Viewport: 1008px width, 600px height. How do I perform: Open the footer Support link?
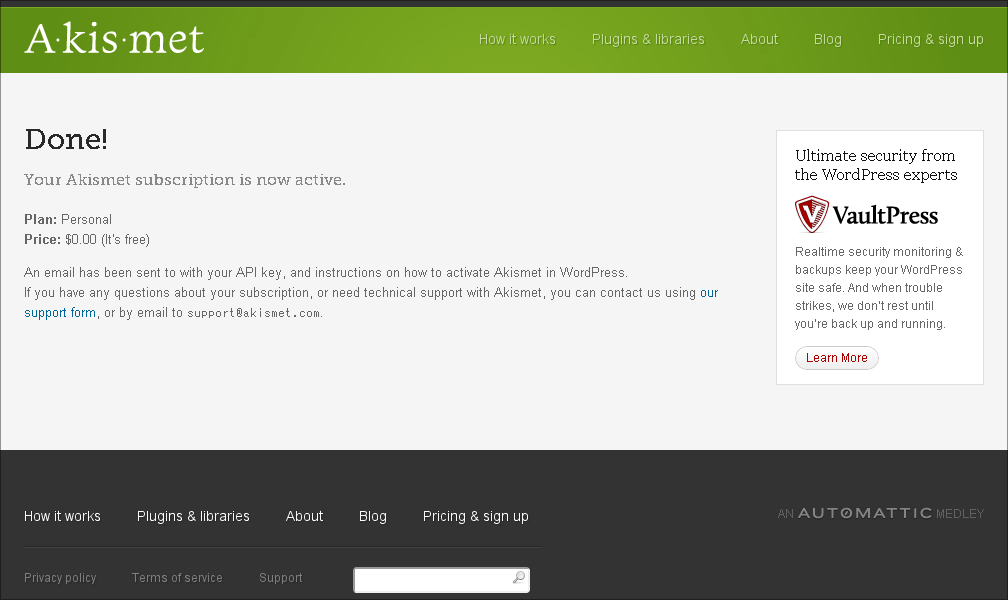(x=280, y=577)
